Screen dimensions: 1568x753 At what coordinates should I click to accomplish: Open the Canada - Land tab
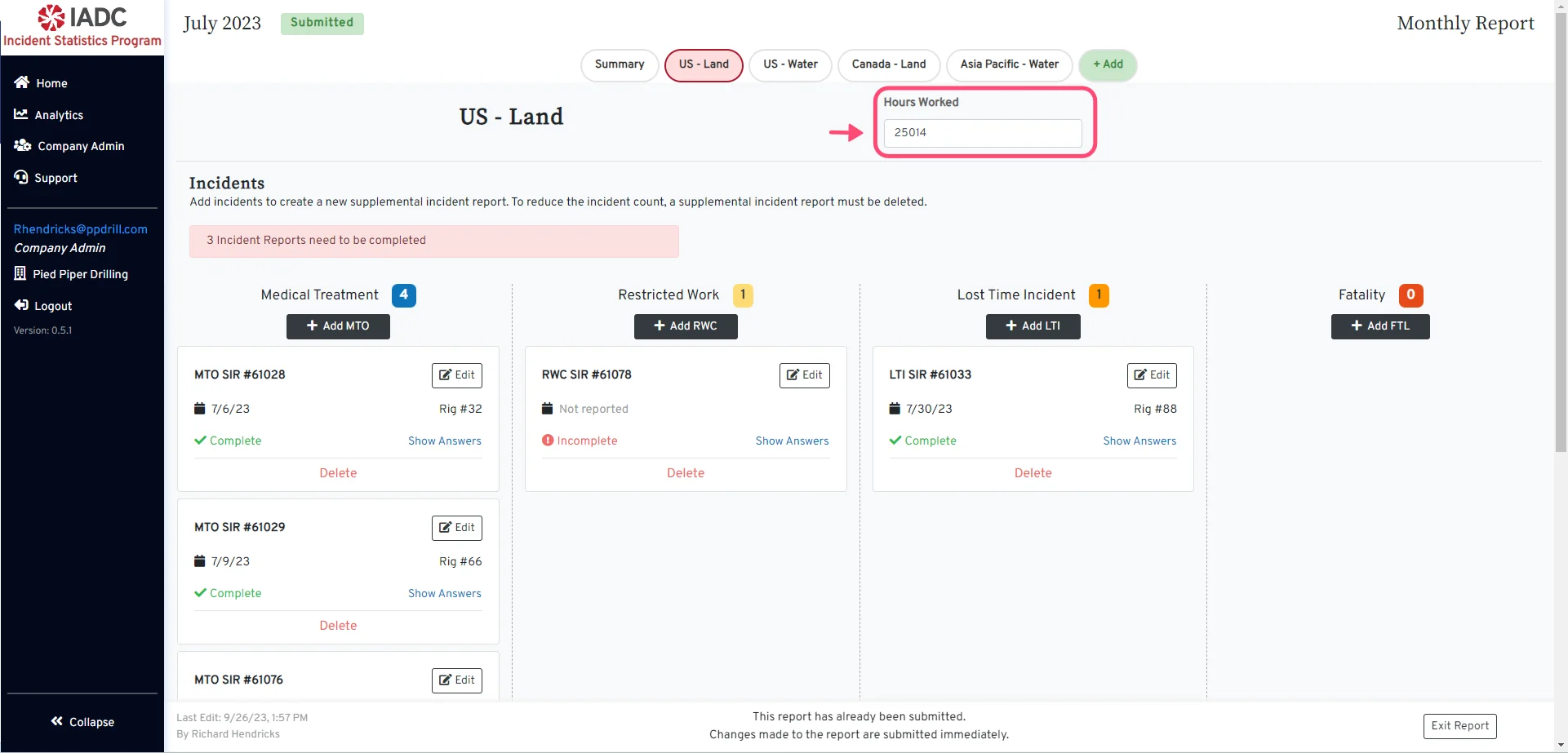[889, 64]
